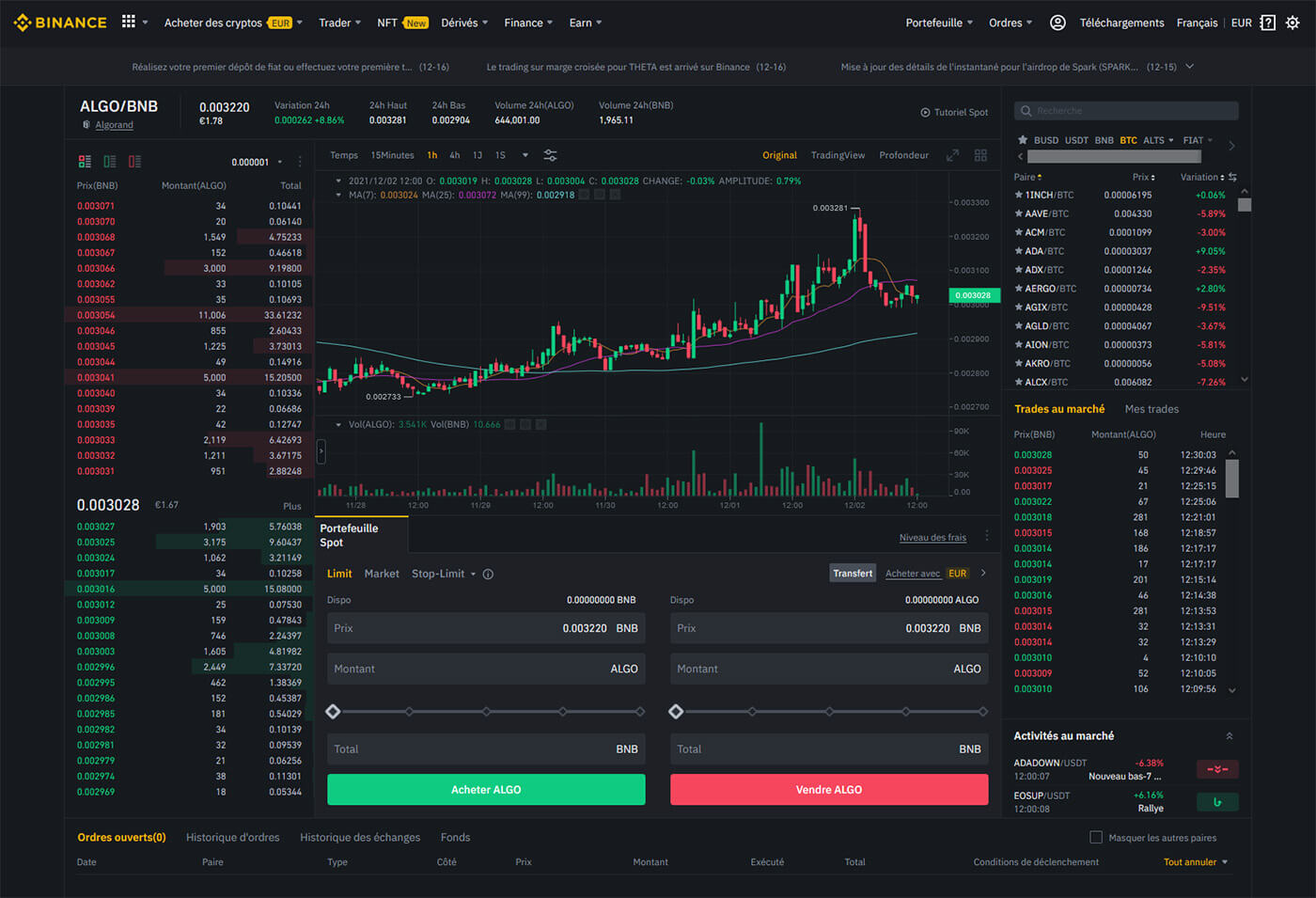Click ADADOWN/USDT red activity icon

[1217, 769]
